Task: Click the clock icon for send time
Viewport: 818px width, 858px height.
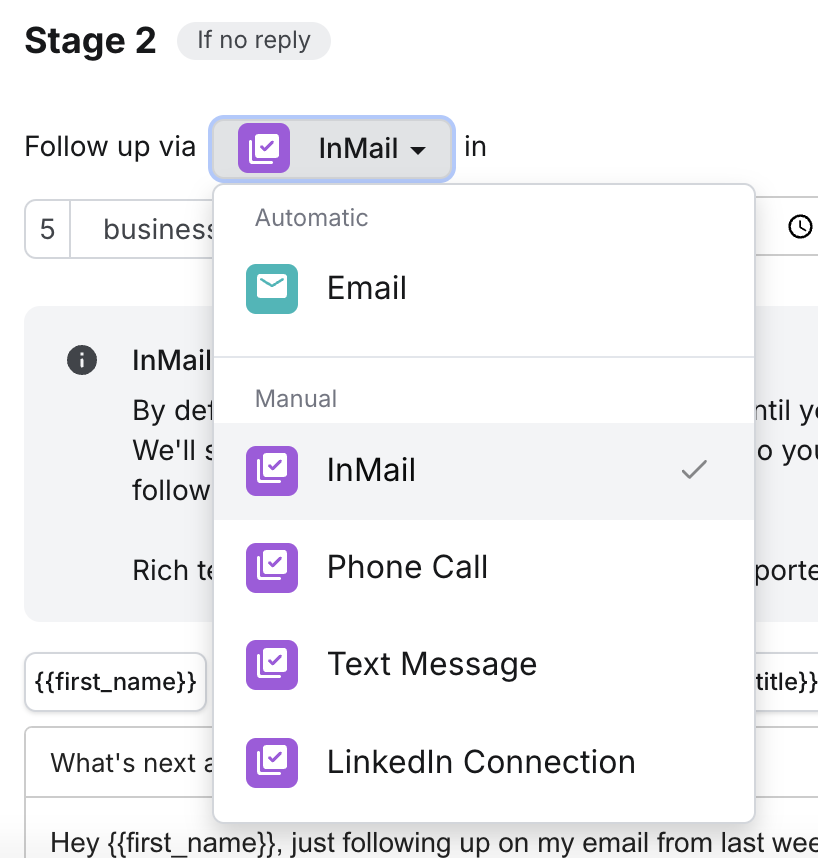Action: [x=800, y=227]
